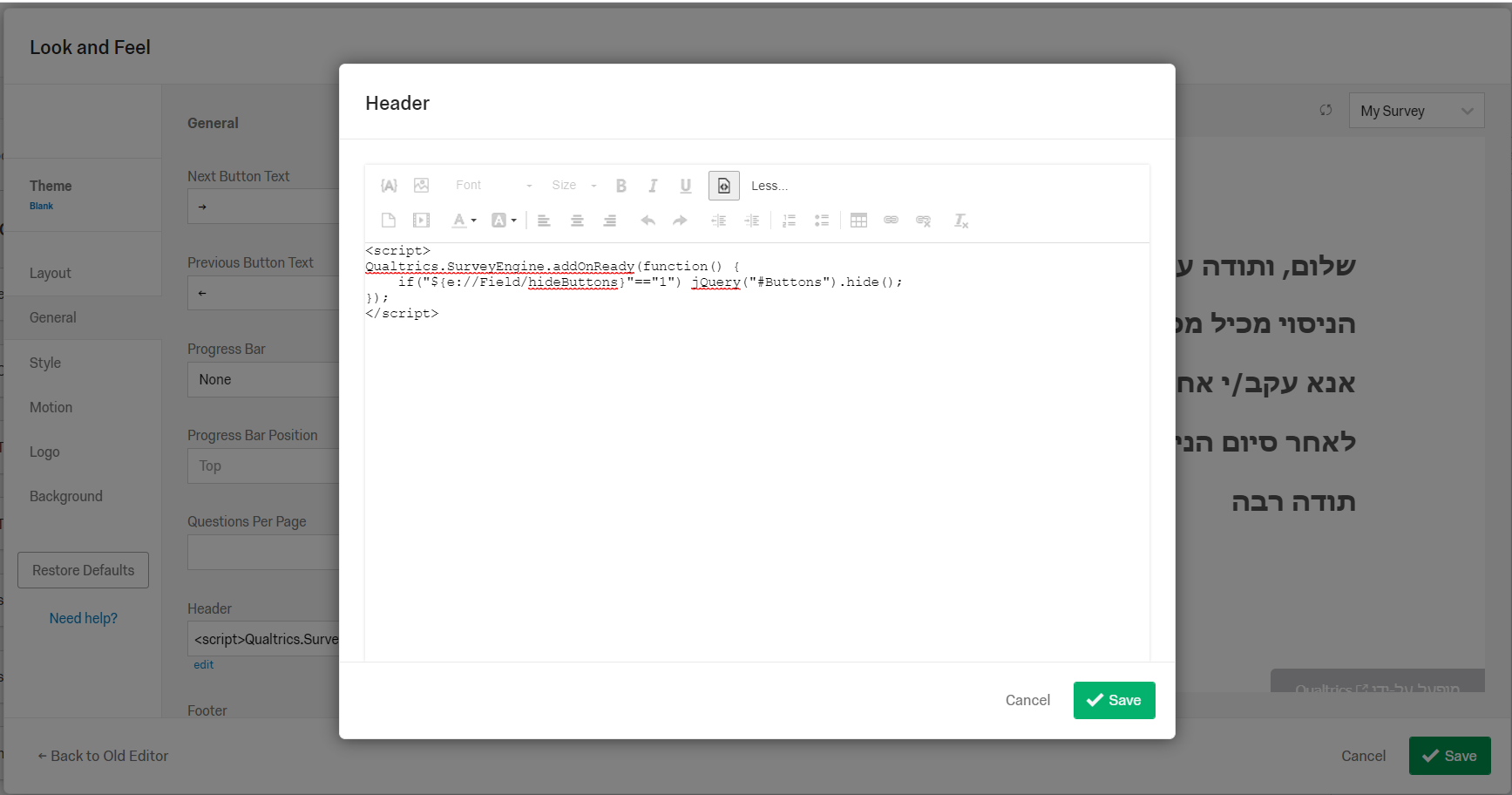The height and width of the screenshot is (795, 1512).
Task: Align text left
Action: [544, 221]
